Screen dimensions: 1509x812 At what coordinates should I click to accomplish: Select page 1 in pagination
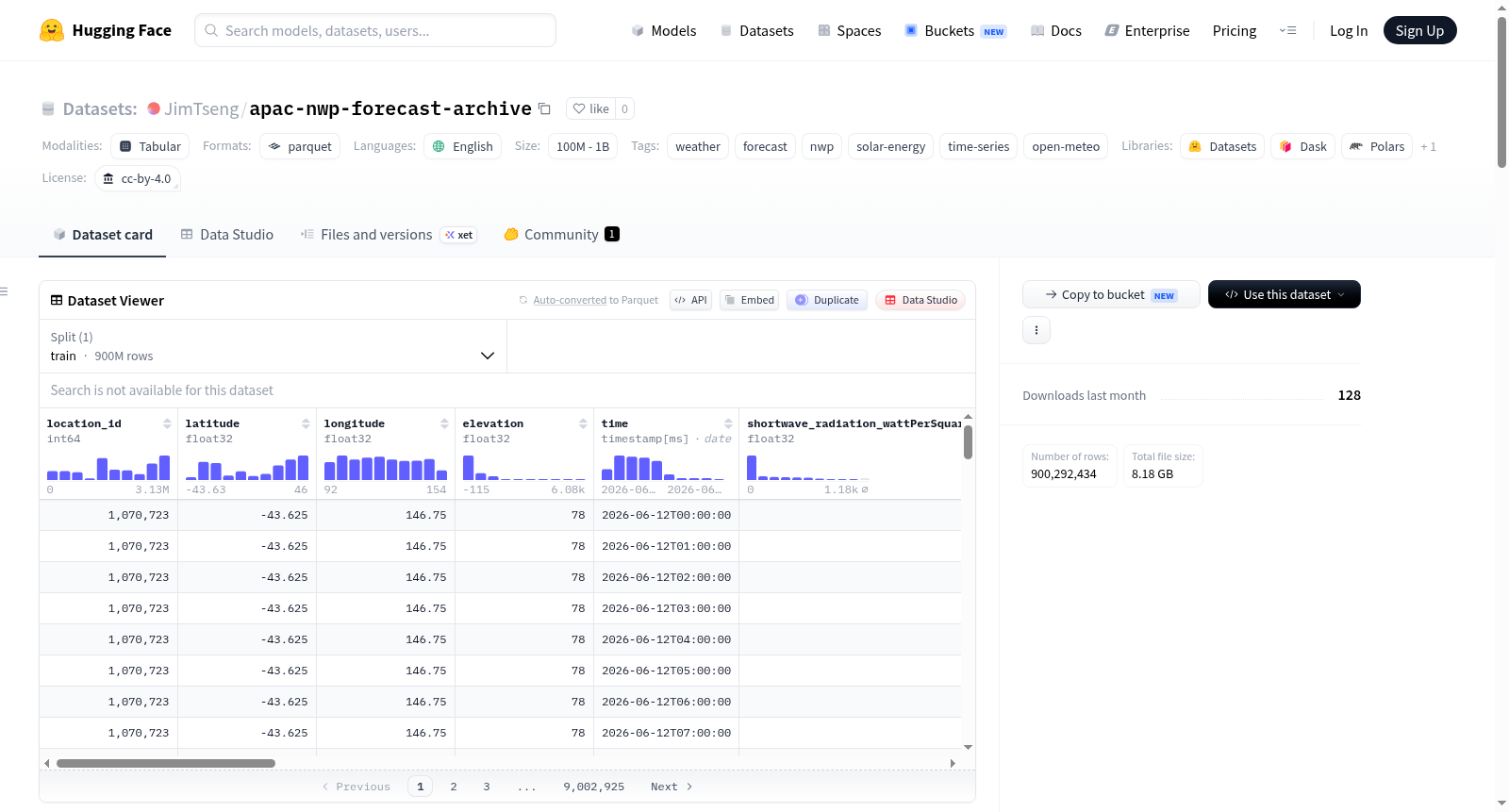click(x=421, y=787)
